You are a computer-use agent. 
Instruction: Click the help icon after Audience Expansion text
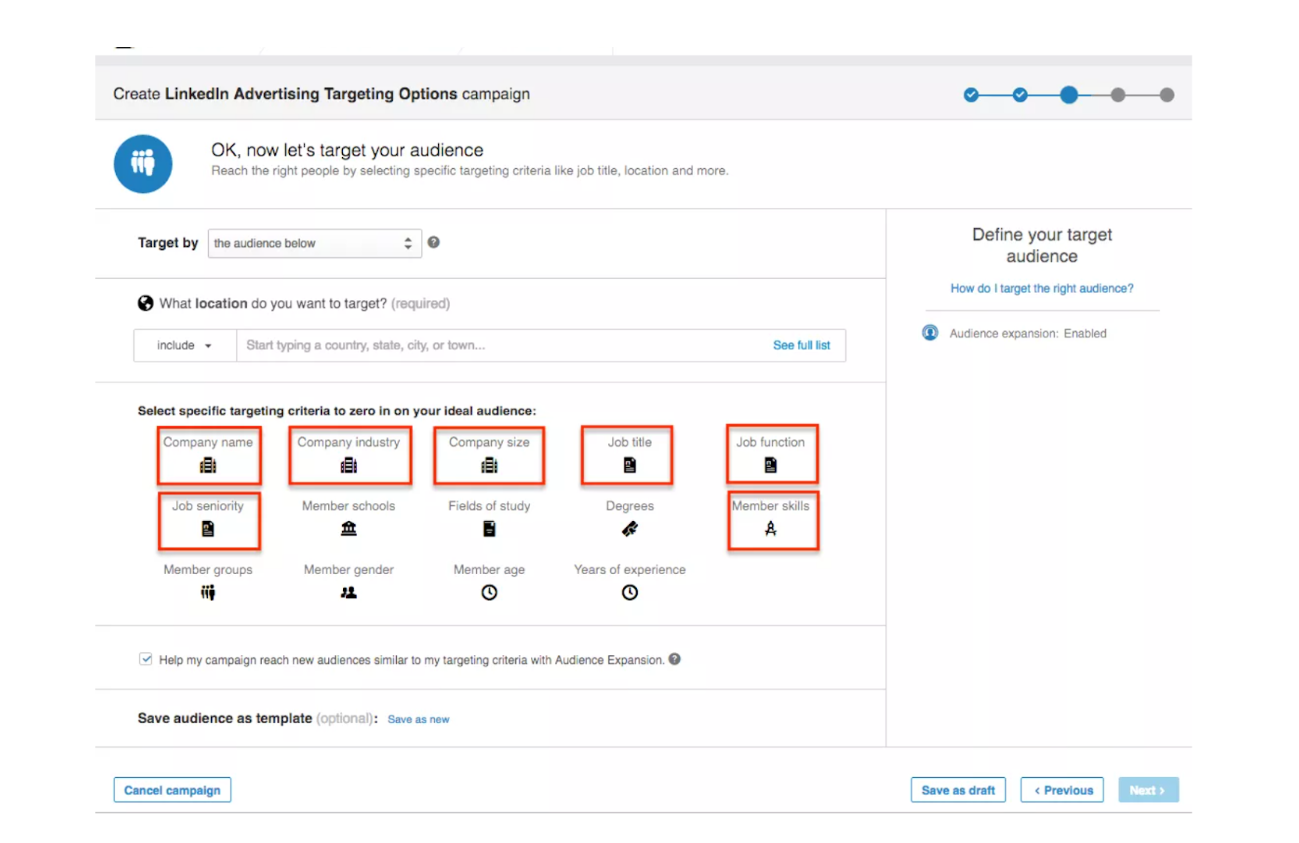pyautogui.click(x=675, y=659)
